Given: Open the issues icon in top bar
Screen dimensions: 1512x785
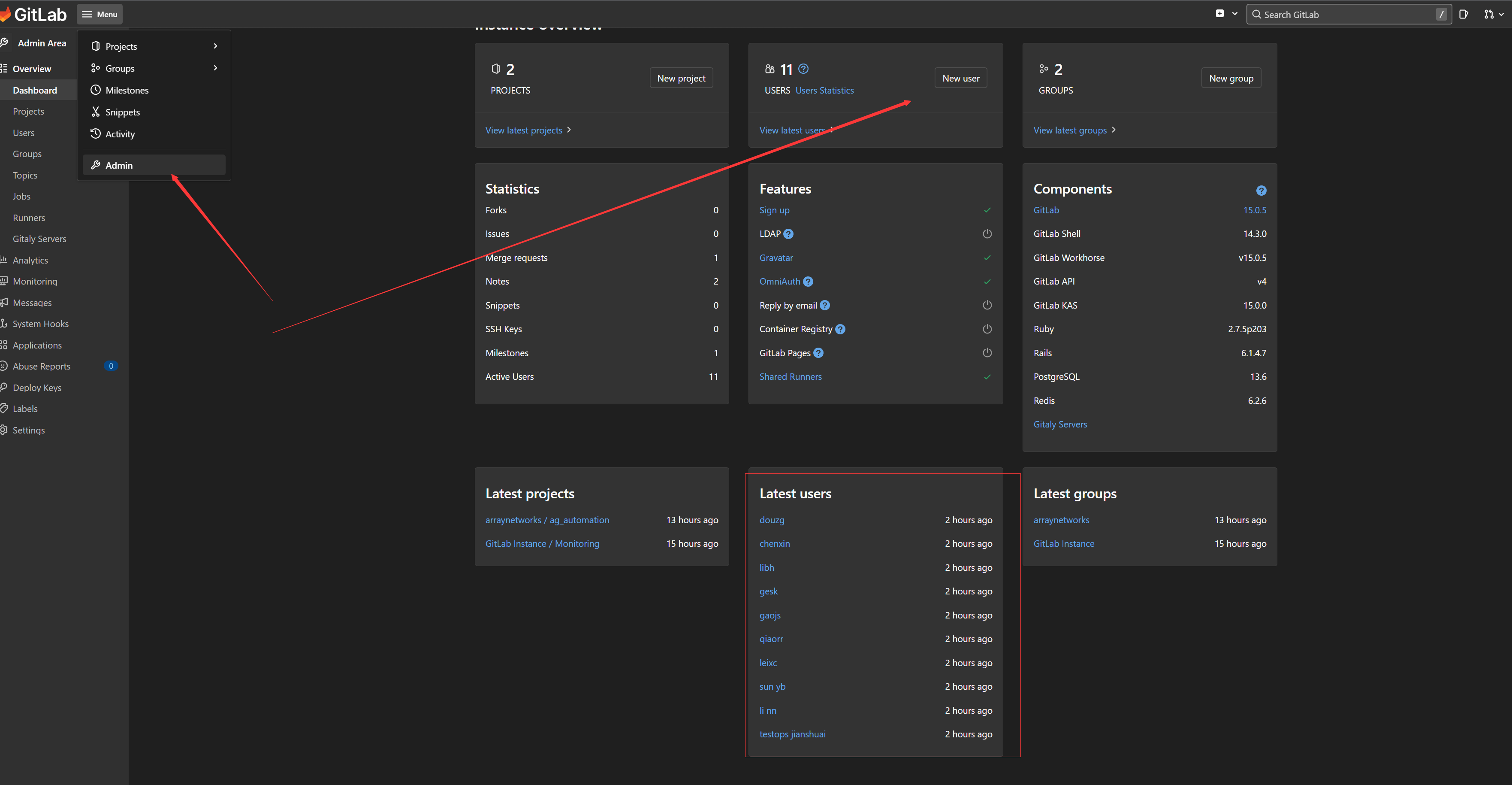Looking at the screenshot, I should [x=1463, y=14].
